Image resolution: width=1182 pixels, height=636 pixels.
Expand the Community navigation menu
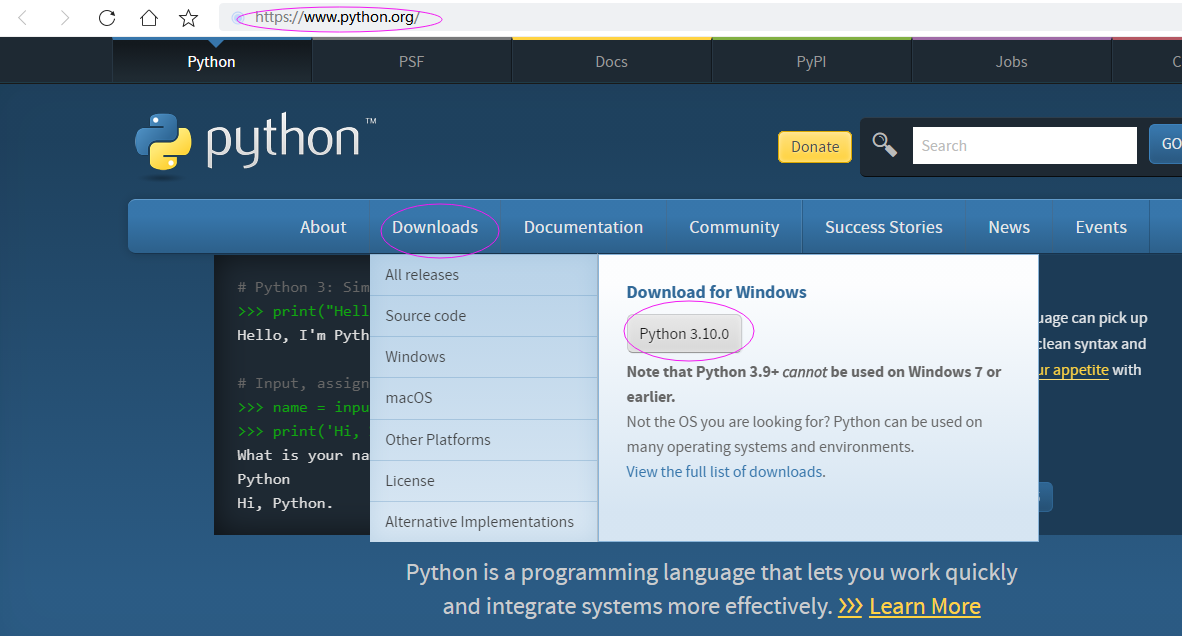point(734,228)
